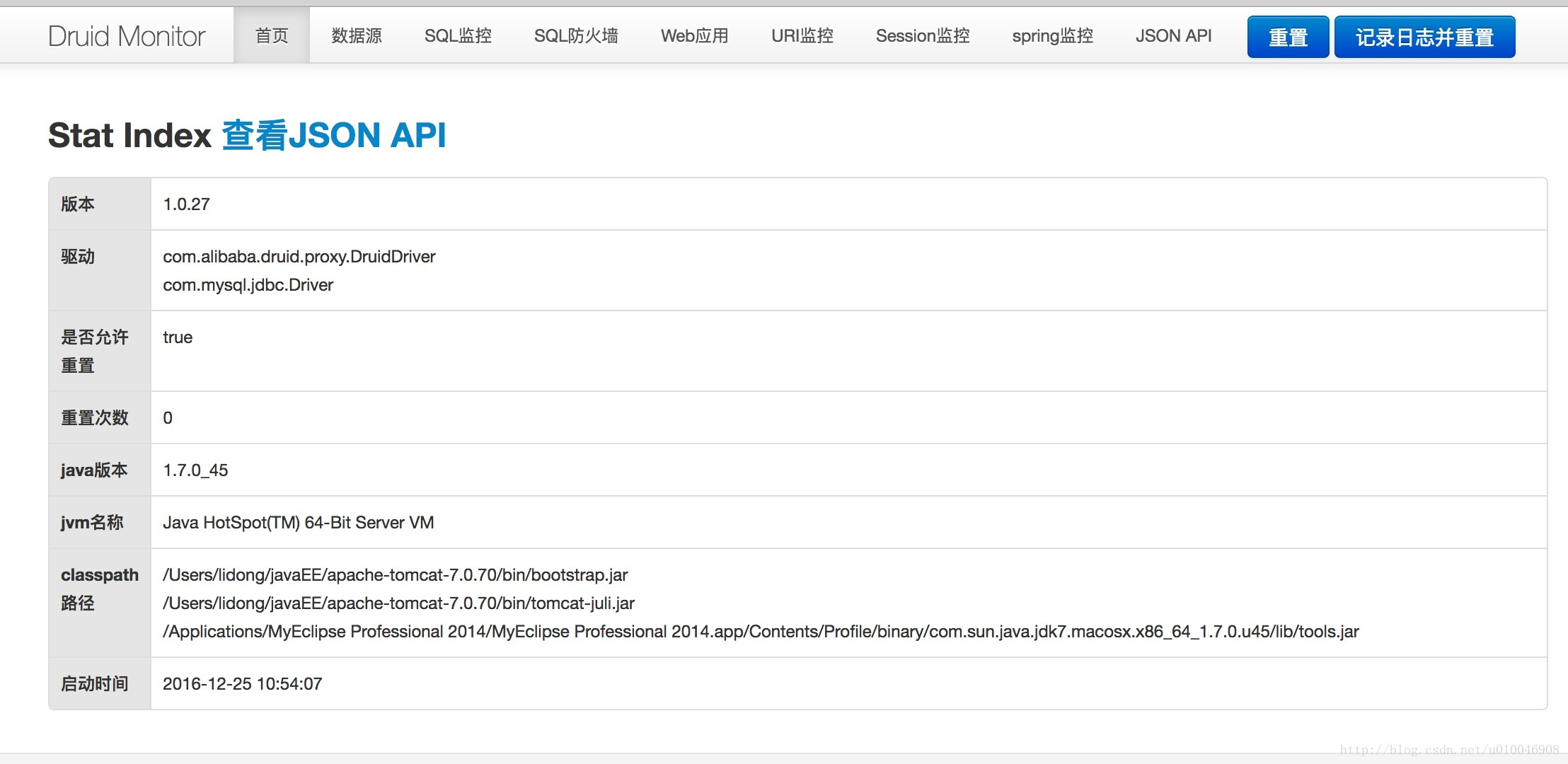This screenshot has width=1568, height=764.
Task: Open the URI监控 tab
Action: click(x=802, y=36)
